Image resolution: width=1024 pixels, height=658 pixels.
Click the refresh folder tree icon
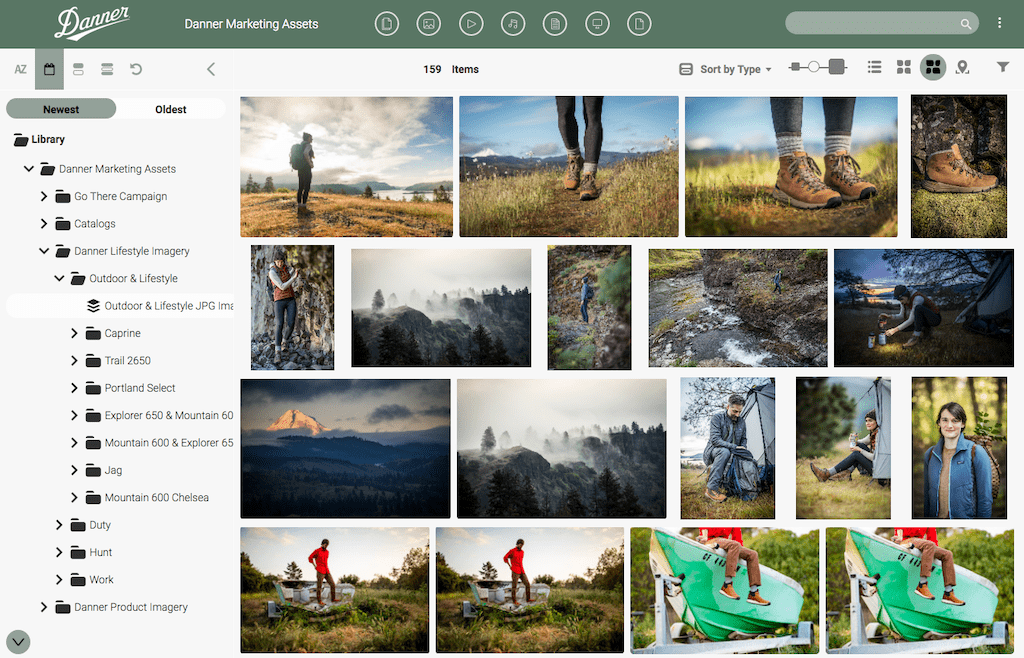tap(136, 69)
